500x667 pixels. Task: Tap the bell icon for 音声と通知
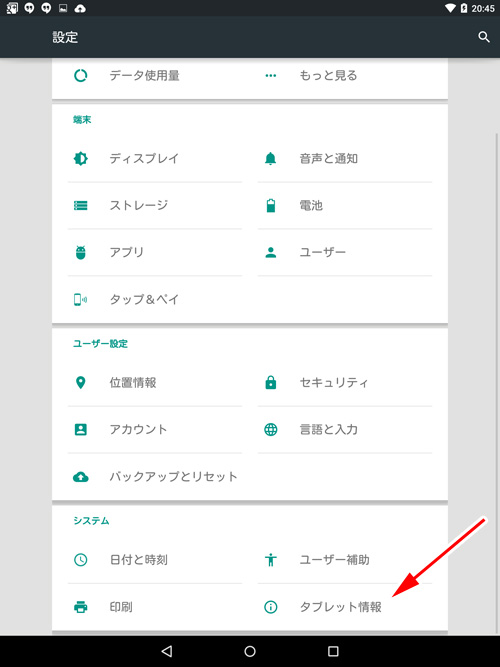coord(271,159)
